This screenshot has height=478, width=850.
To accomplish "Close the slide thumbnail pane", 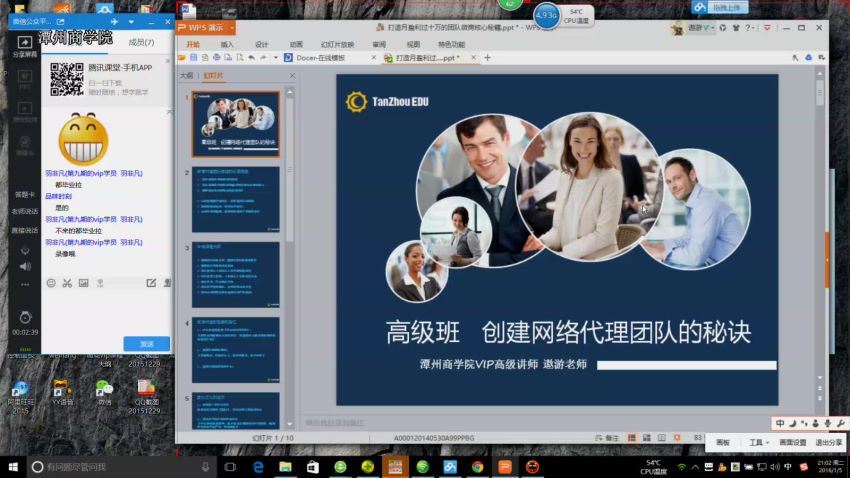I will [292, 76].
